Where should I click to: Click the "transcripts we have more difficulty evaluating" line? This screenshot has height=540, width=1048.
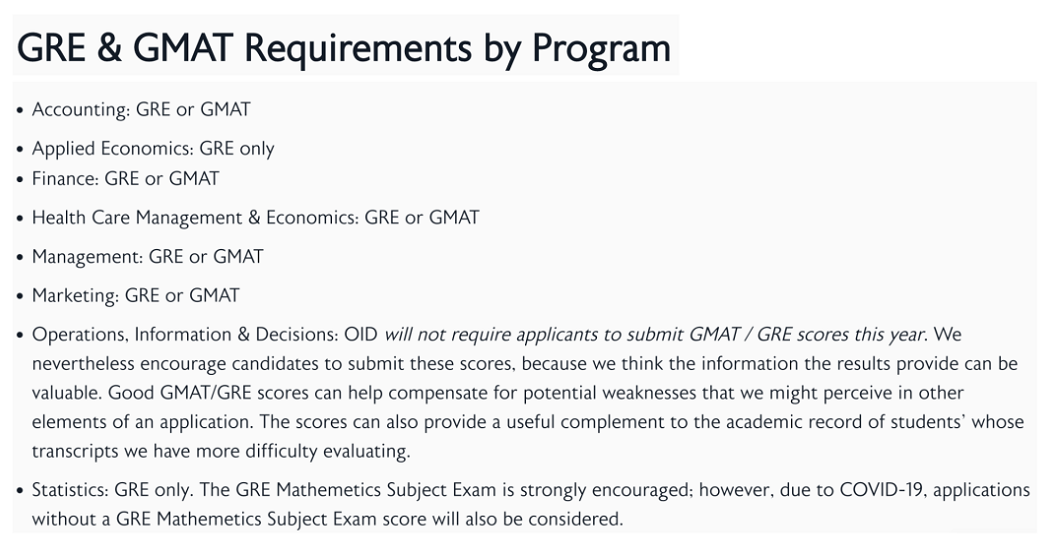point(220,451)
